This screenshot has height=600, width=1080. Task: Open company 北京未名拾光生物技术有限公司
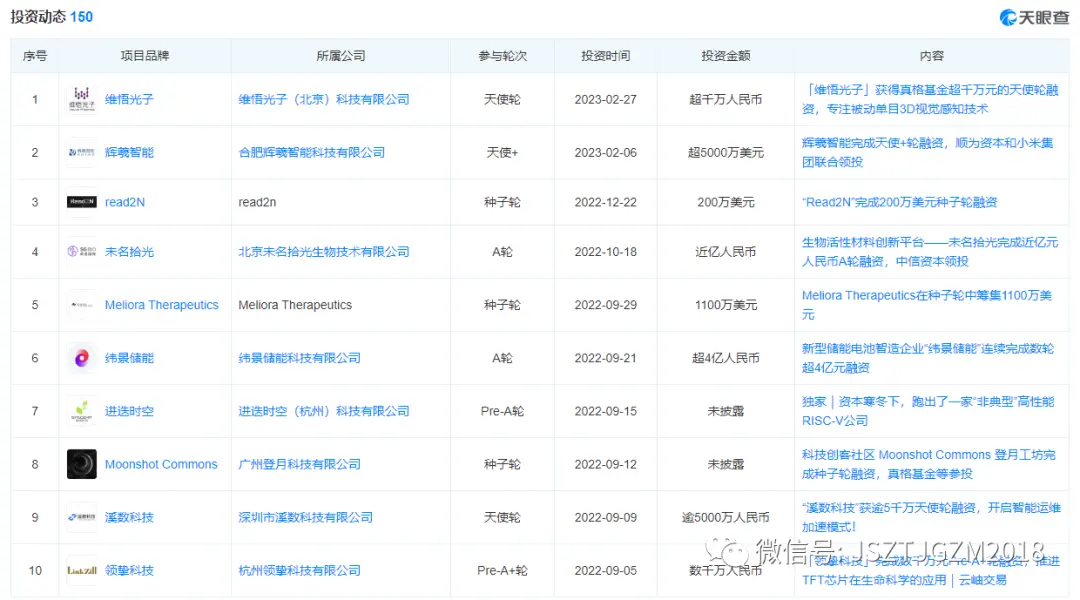pyautogui.click(x=324, y=251)
